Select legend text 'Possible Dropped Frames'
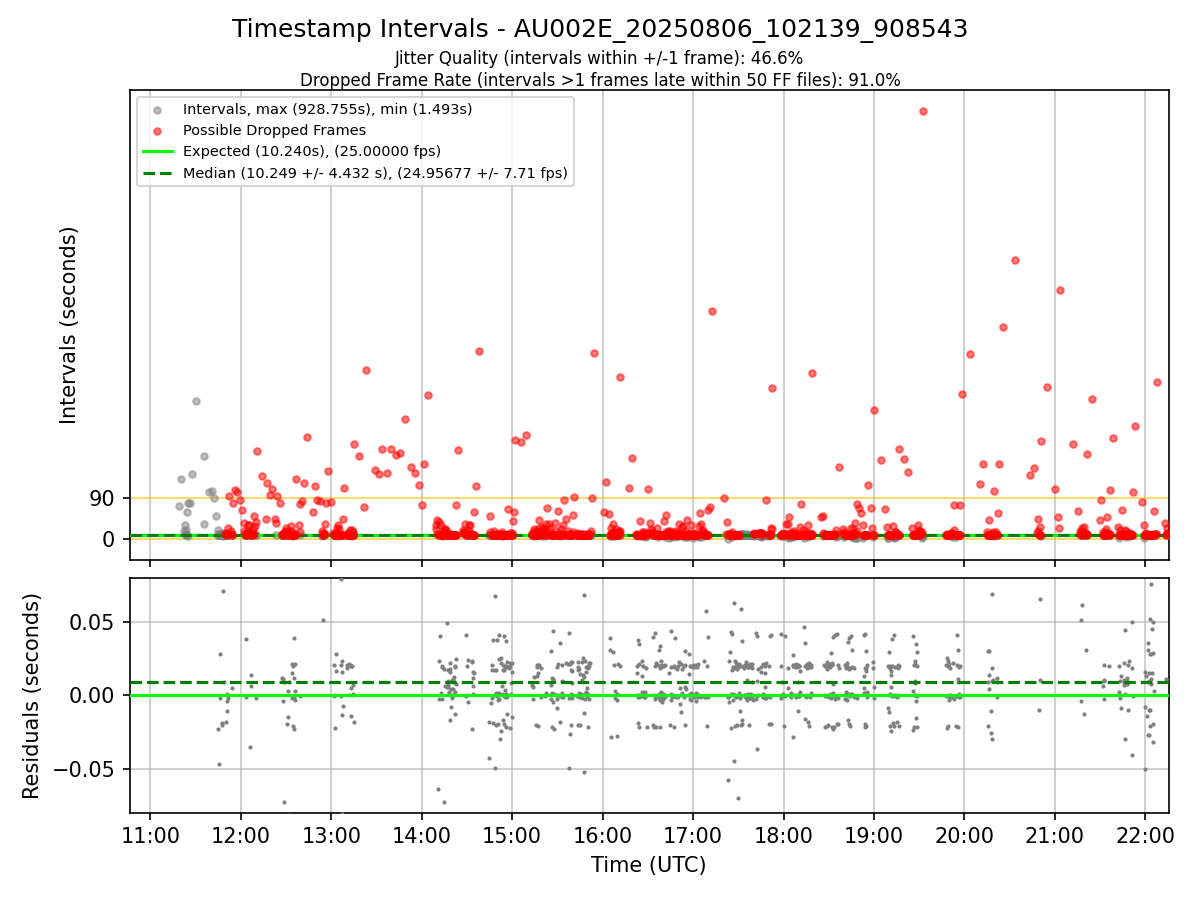Image resolution: width=1200 pixels, height=900 pixels. click(x=274, y=130)
